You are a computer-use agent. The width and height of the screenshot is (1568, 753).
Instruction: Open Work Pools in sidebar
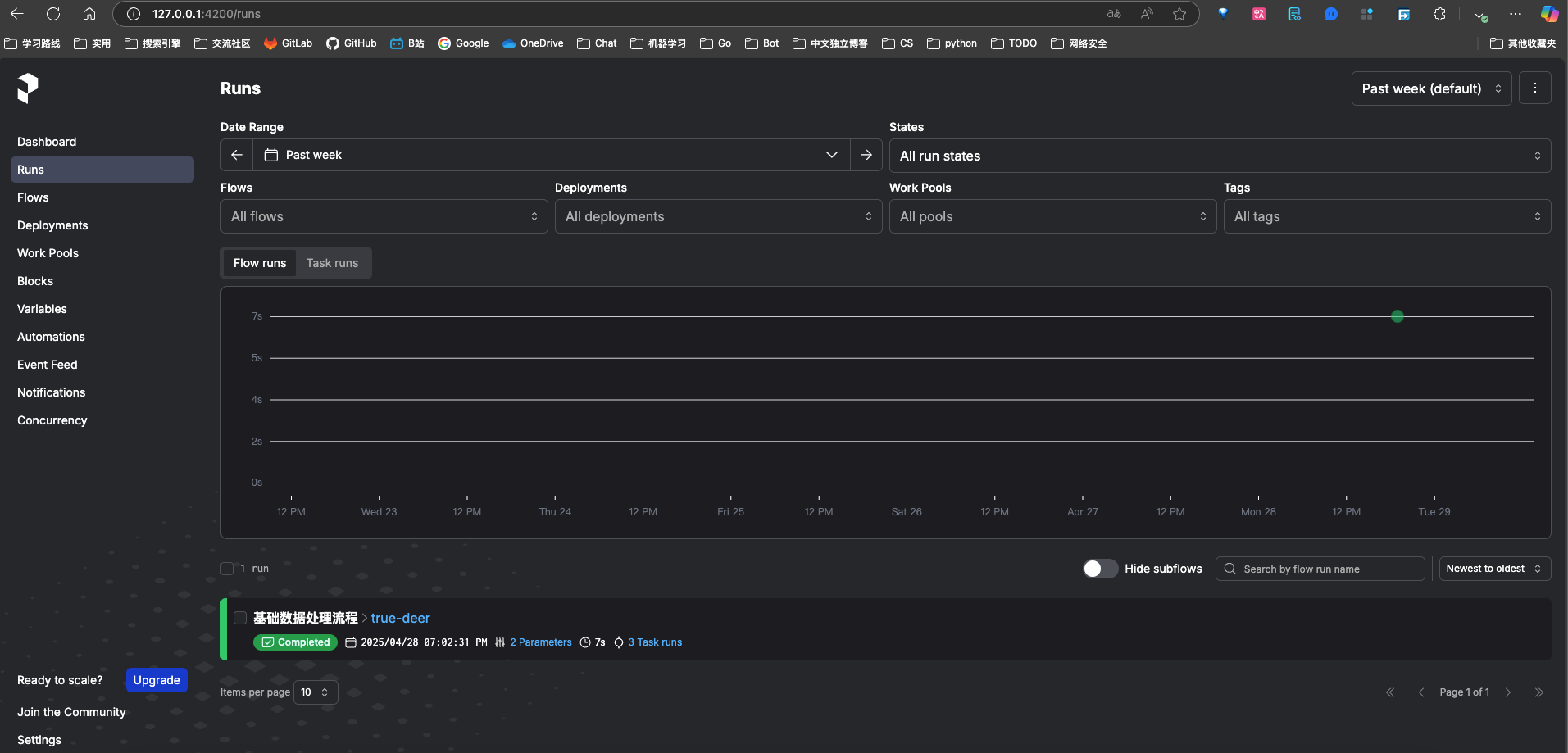[102, 253]
